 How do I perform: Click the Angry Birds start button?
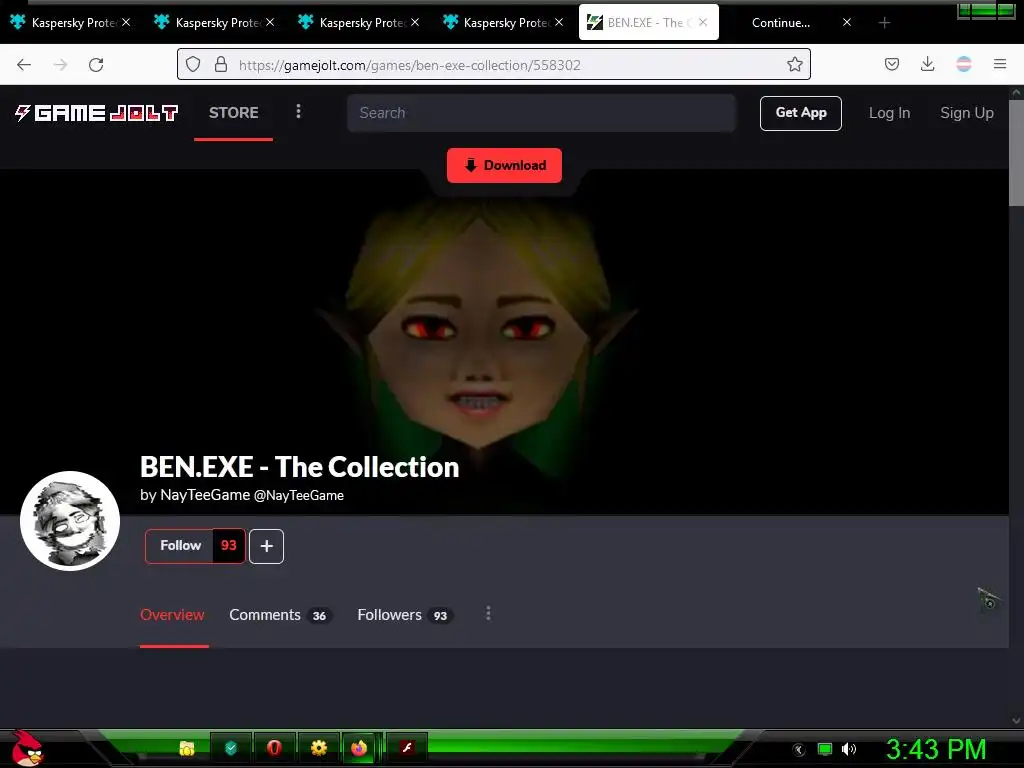point(27,748)
